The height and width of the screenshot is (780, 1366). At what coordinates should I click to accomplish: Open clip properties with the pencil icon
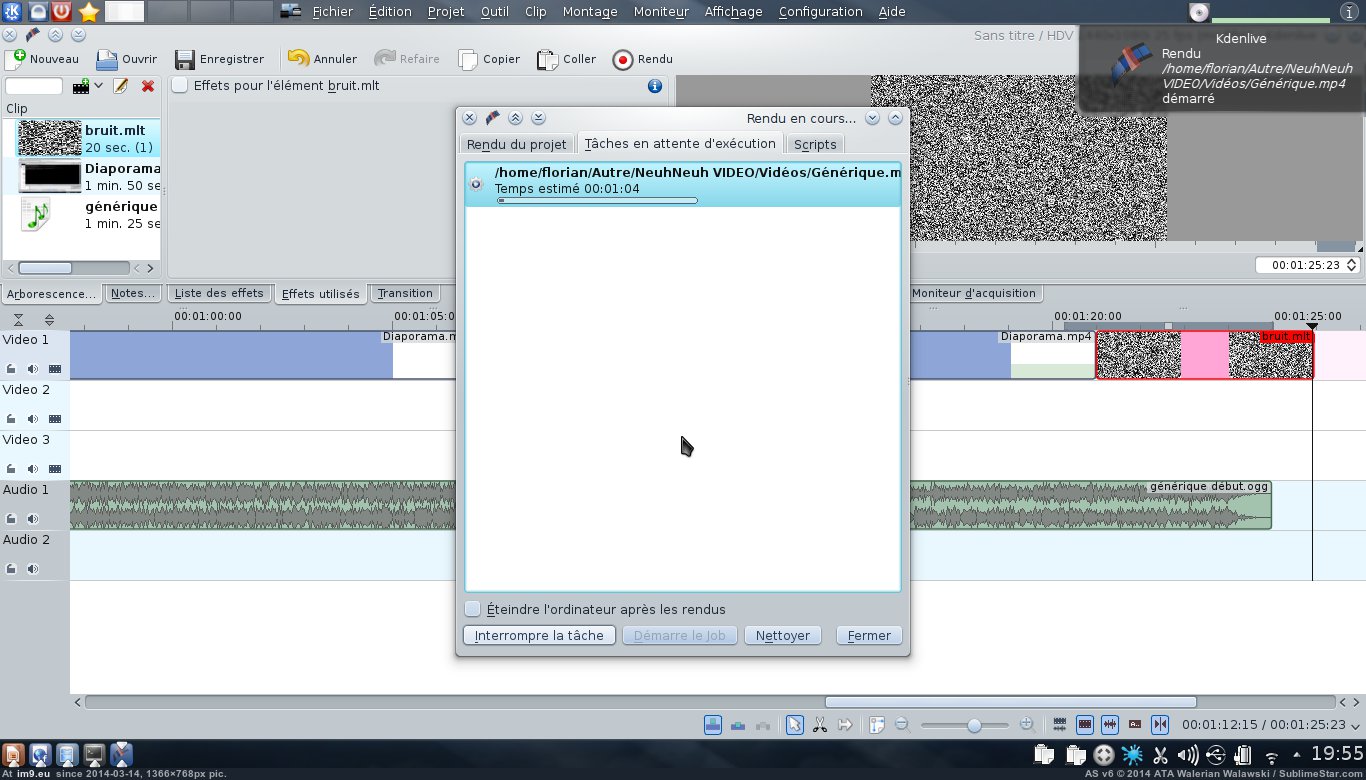121,86
